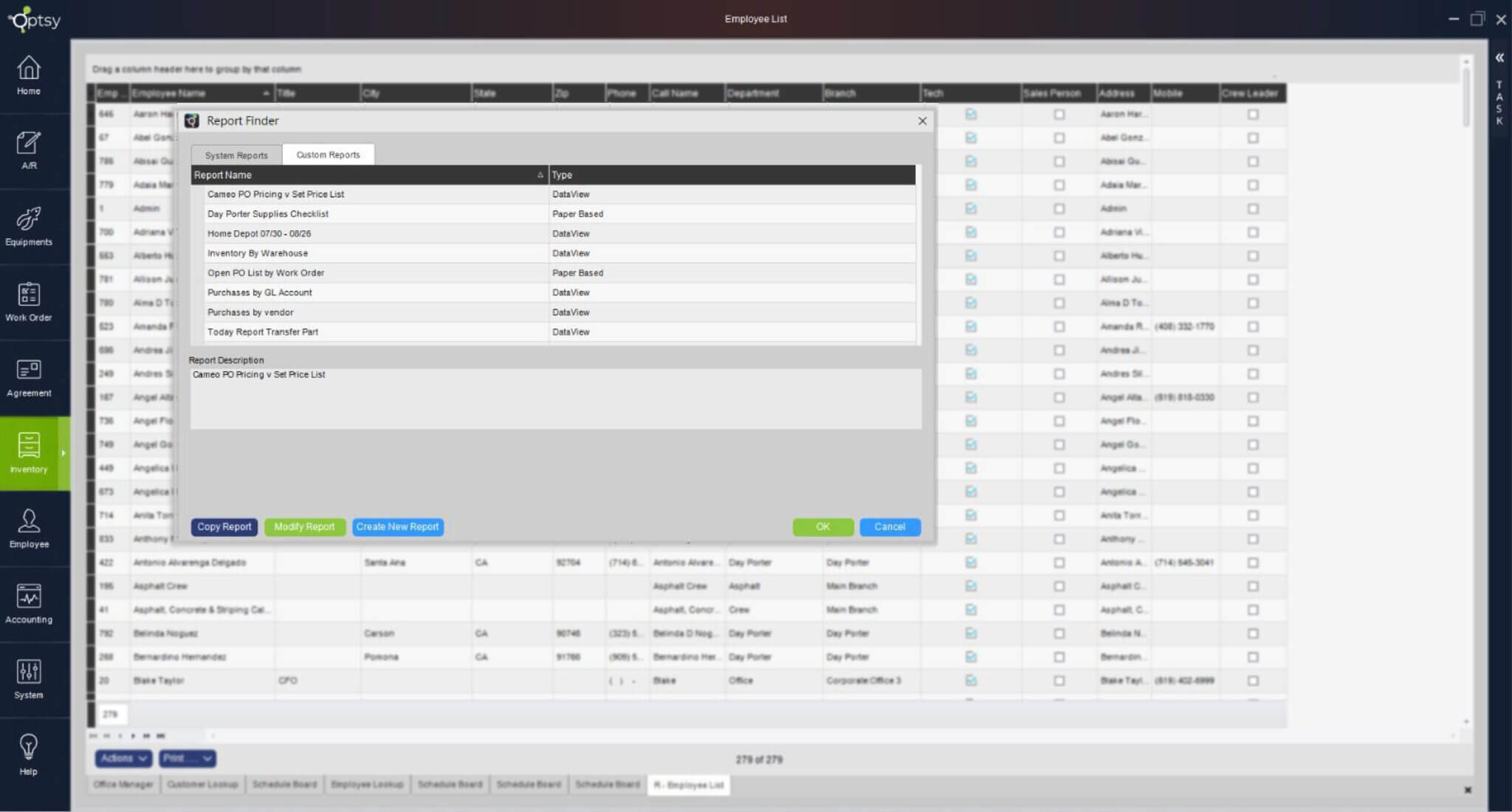
Task: Open the Office Manager bottom tab
Action: click(x=123, y=784)
